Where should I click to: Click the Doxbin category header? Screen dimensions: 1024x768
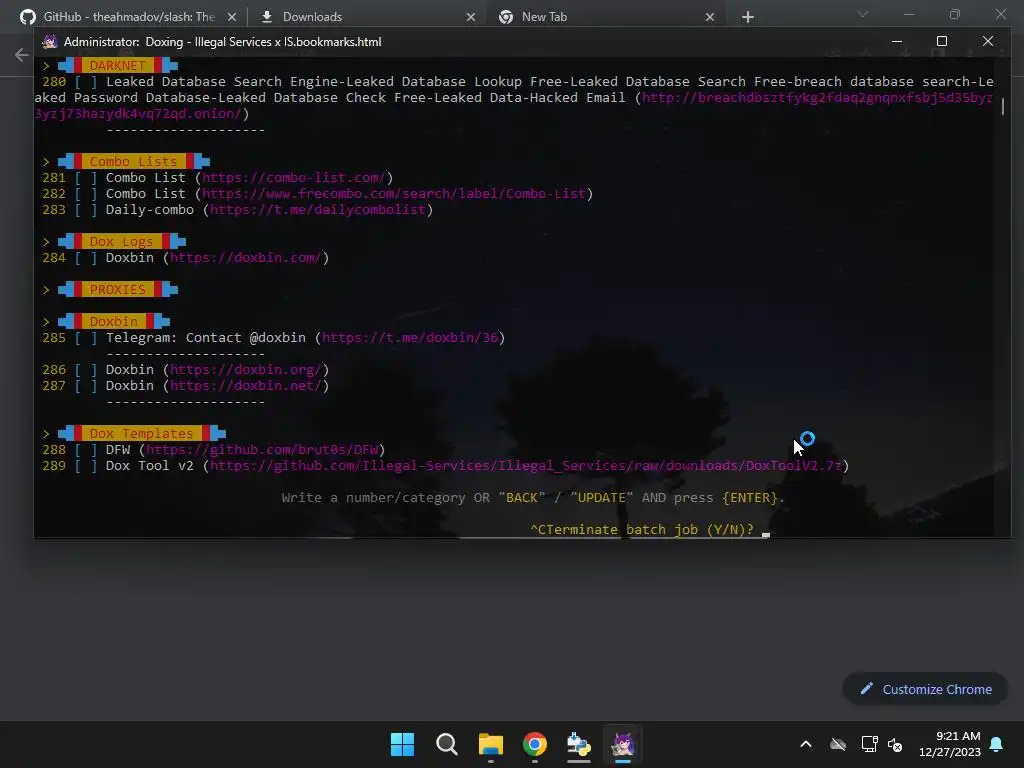(x=114, y=321)
